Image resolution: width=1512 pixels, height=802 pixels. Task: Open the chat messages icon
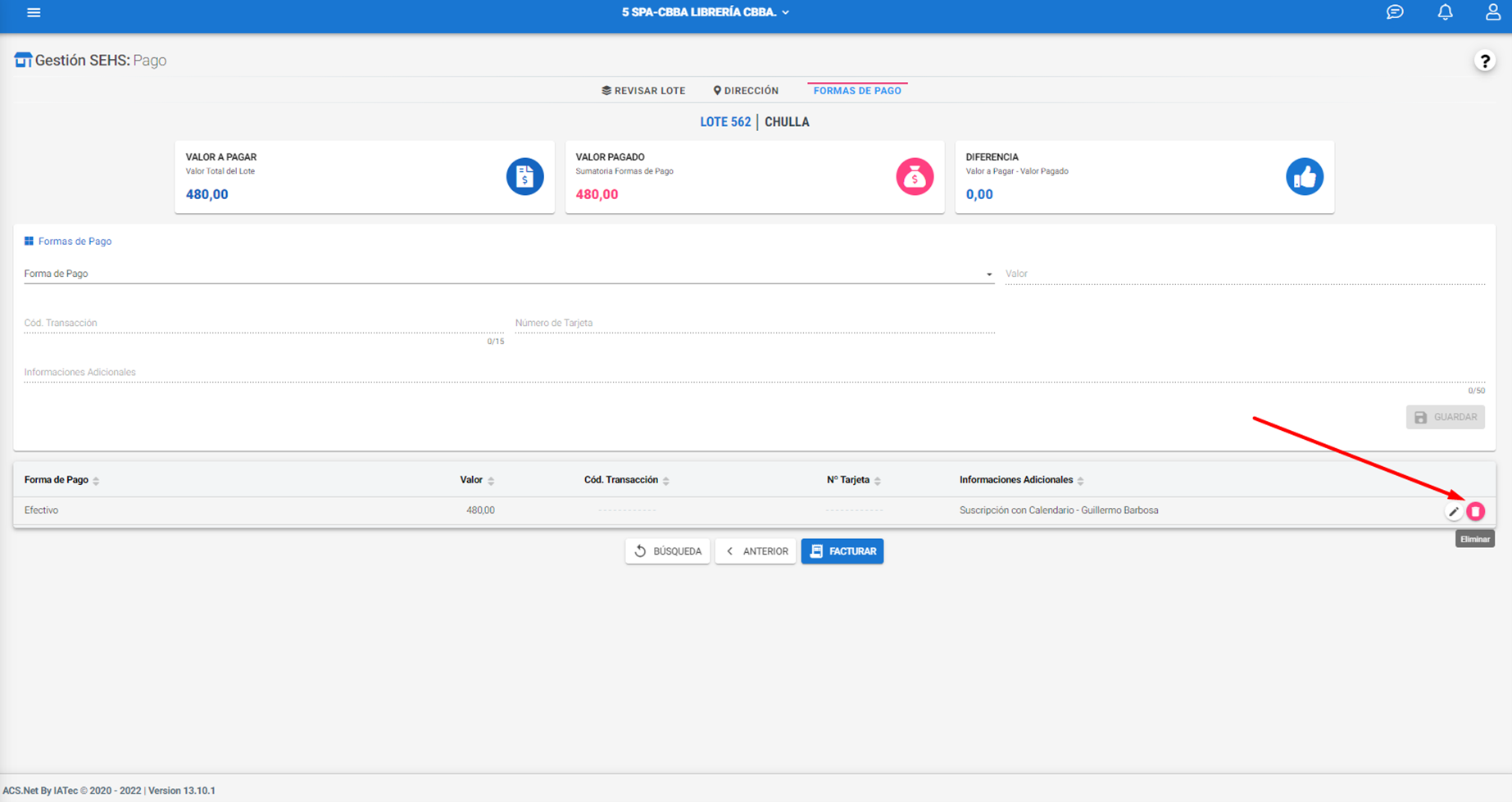tap(1395, 12)
